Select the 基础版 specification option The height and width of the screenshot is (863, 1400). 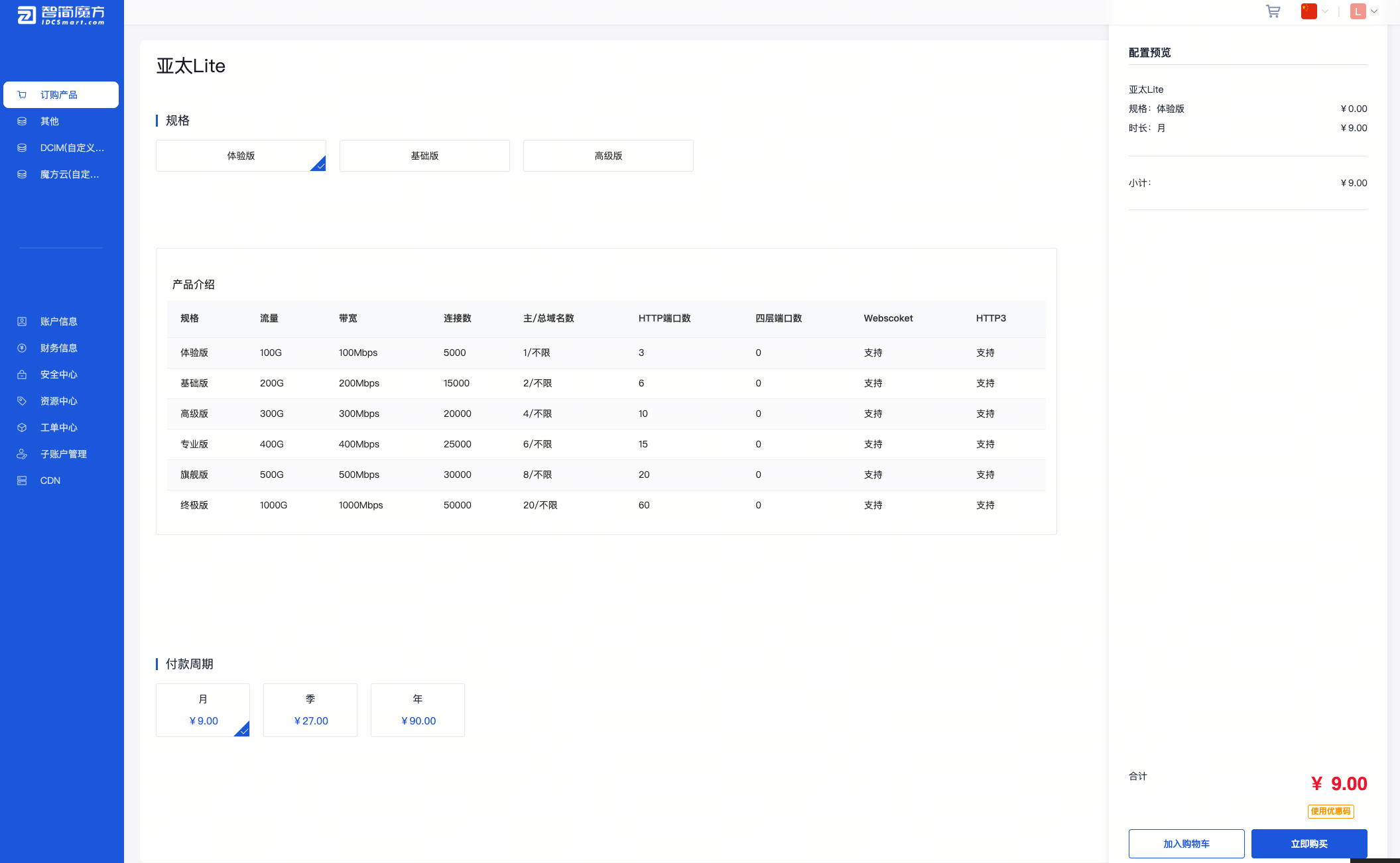coord(424,156)
